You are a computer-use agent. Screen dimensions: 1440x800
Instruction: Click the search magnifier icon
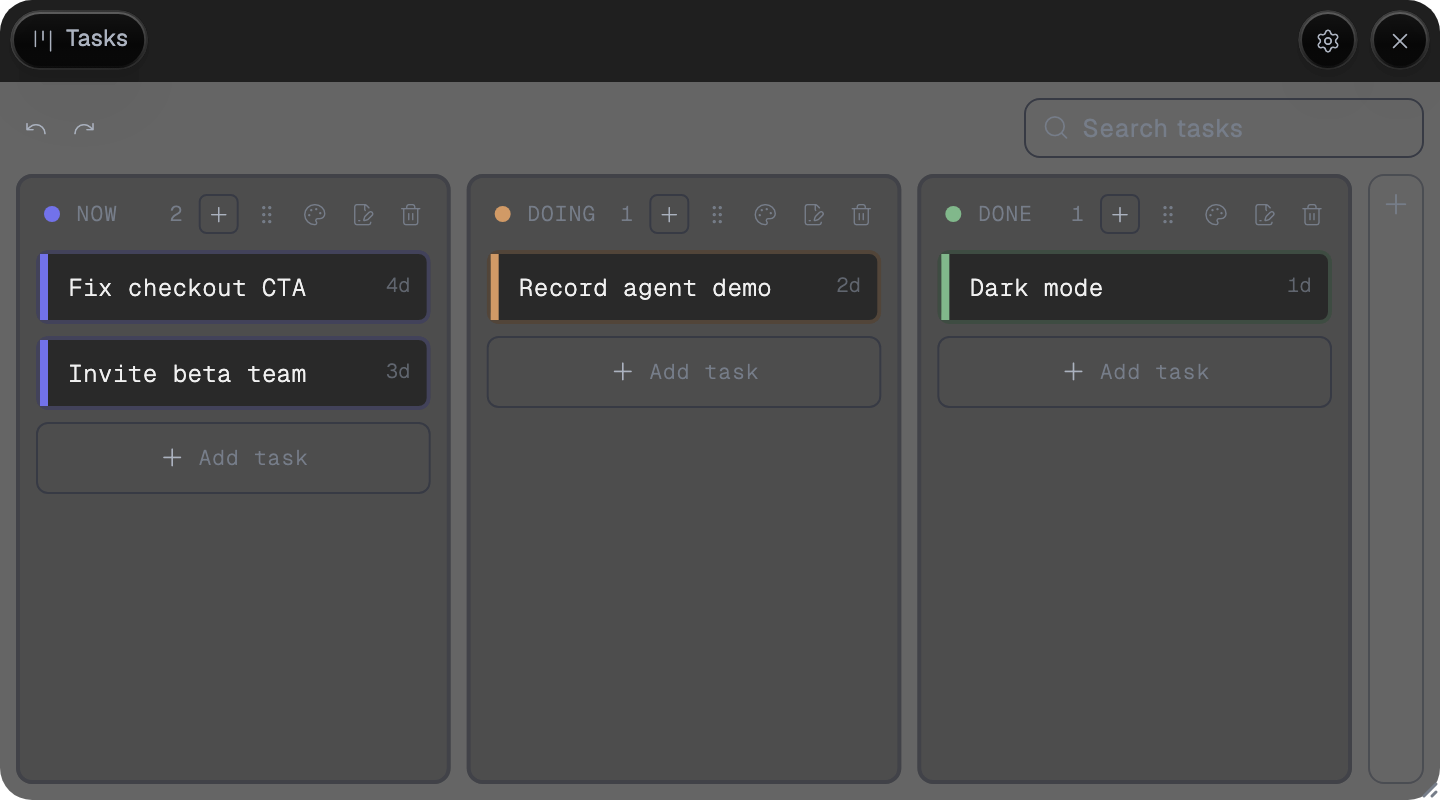(1056, 128)
